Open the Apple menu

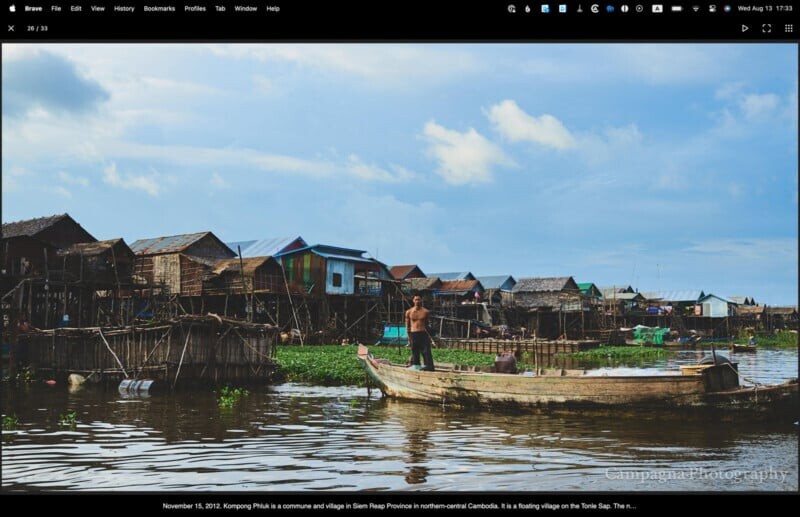12,8
